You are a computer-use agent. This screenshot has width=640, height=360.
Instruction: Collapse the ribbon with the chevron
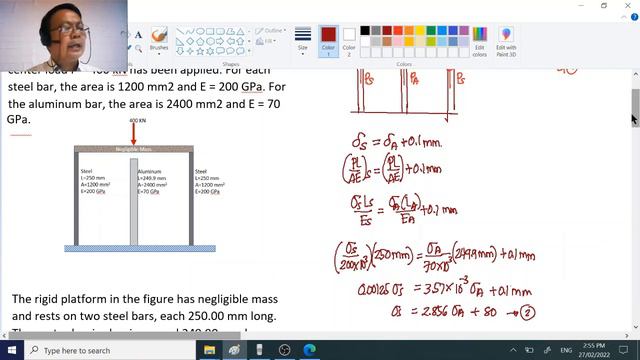[x=624, y=17]
